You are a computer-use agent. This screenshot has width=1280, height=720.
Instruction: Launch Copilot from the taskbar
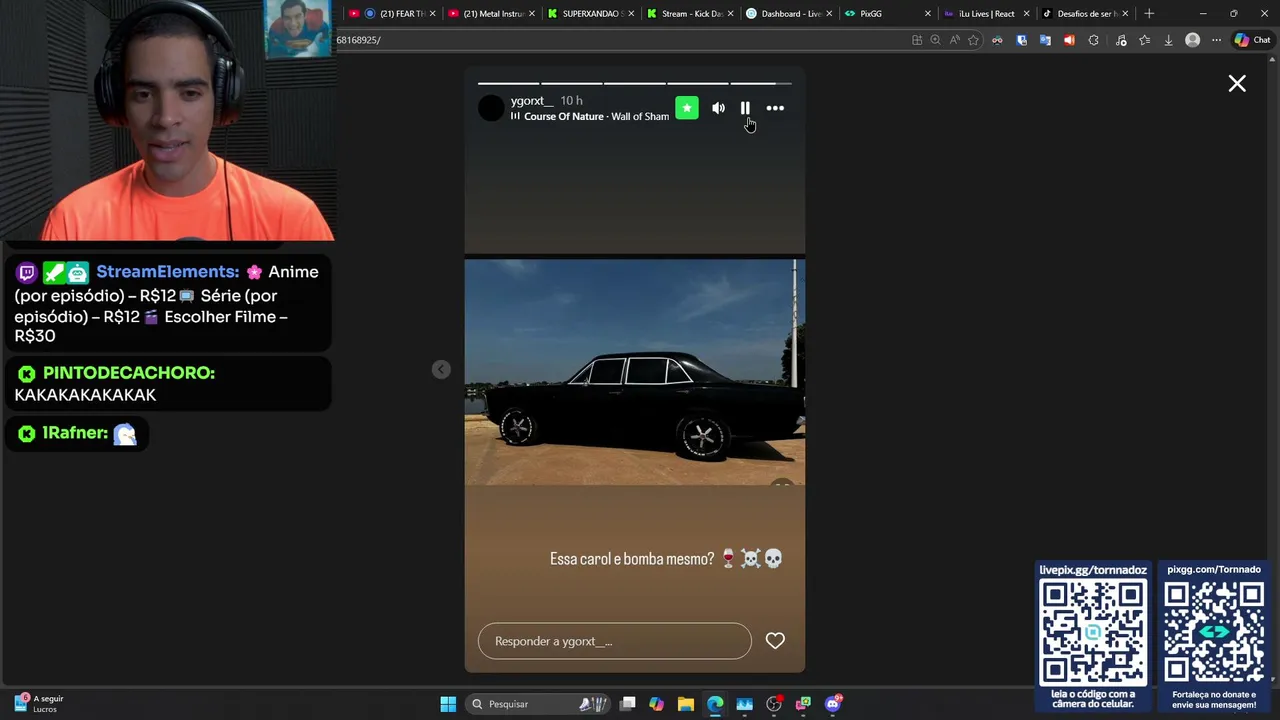pos(656,704)
